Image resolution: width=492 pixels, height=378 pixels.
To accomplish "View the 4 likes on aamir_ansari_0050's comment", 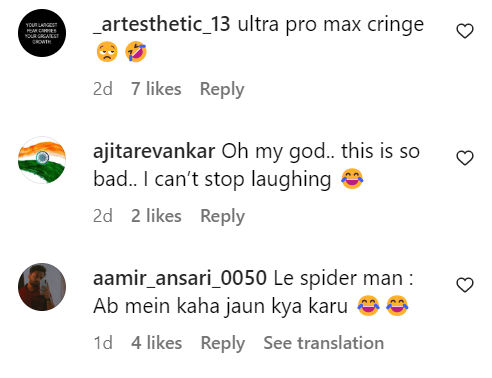I will coord(157,343).
